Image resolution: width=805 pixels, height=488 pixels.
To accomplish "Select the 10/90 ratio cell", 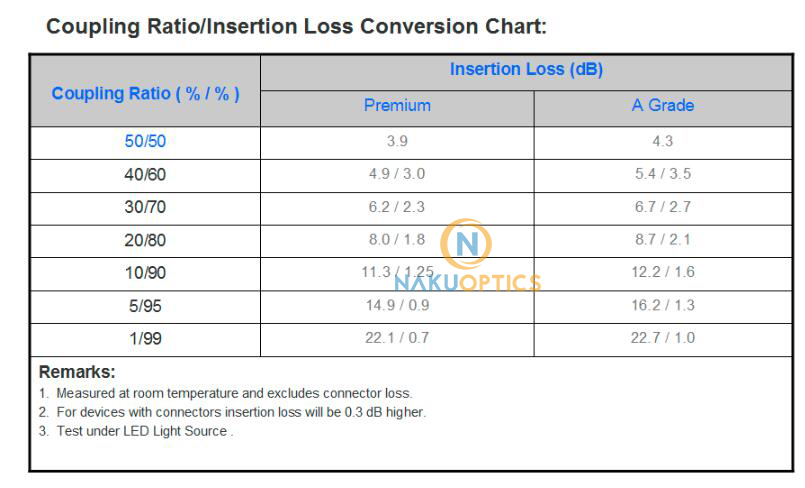I will pos(145,274).
